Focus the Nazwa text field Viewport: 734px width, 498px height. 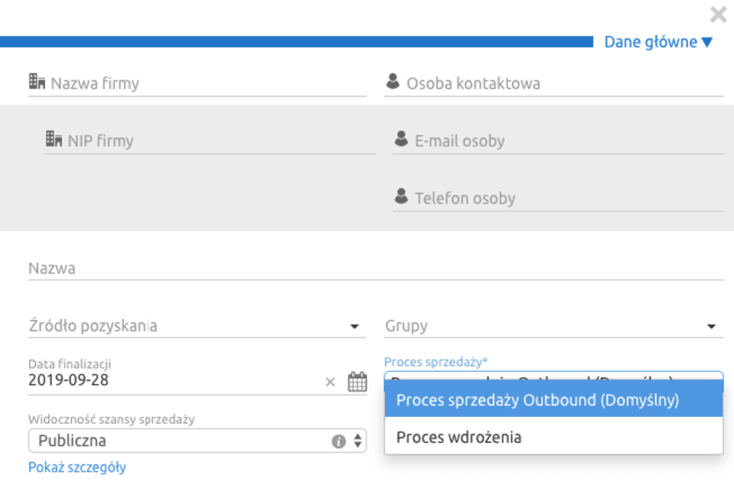coord(376,269)
